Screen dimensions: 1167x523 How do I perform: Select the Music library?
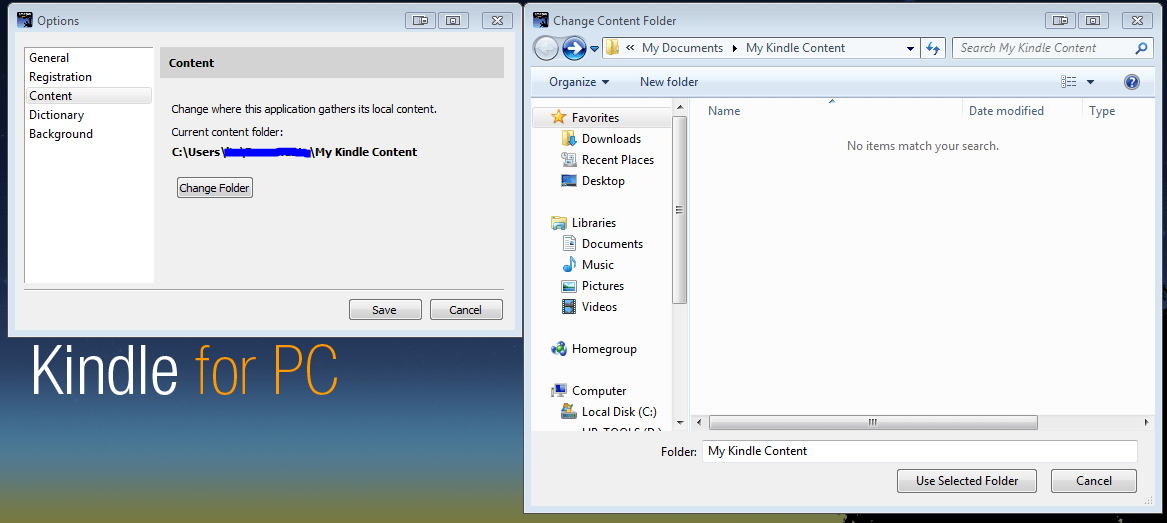coord(598,264)
